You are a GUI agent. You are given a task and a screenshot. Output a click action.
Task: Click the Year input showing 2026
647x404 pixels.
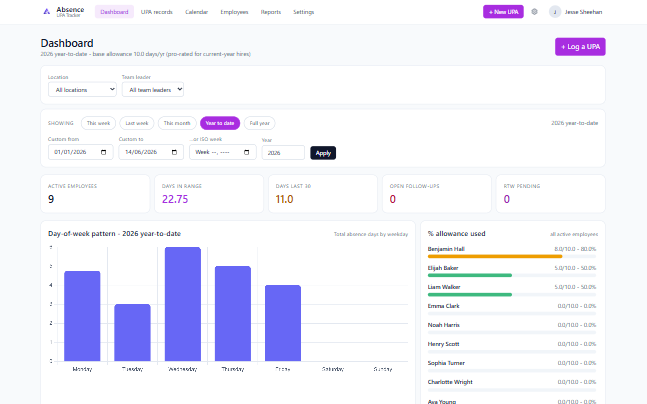coord(283,153)
